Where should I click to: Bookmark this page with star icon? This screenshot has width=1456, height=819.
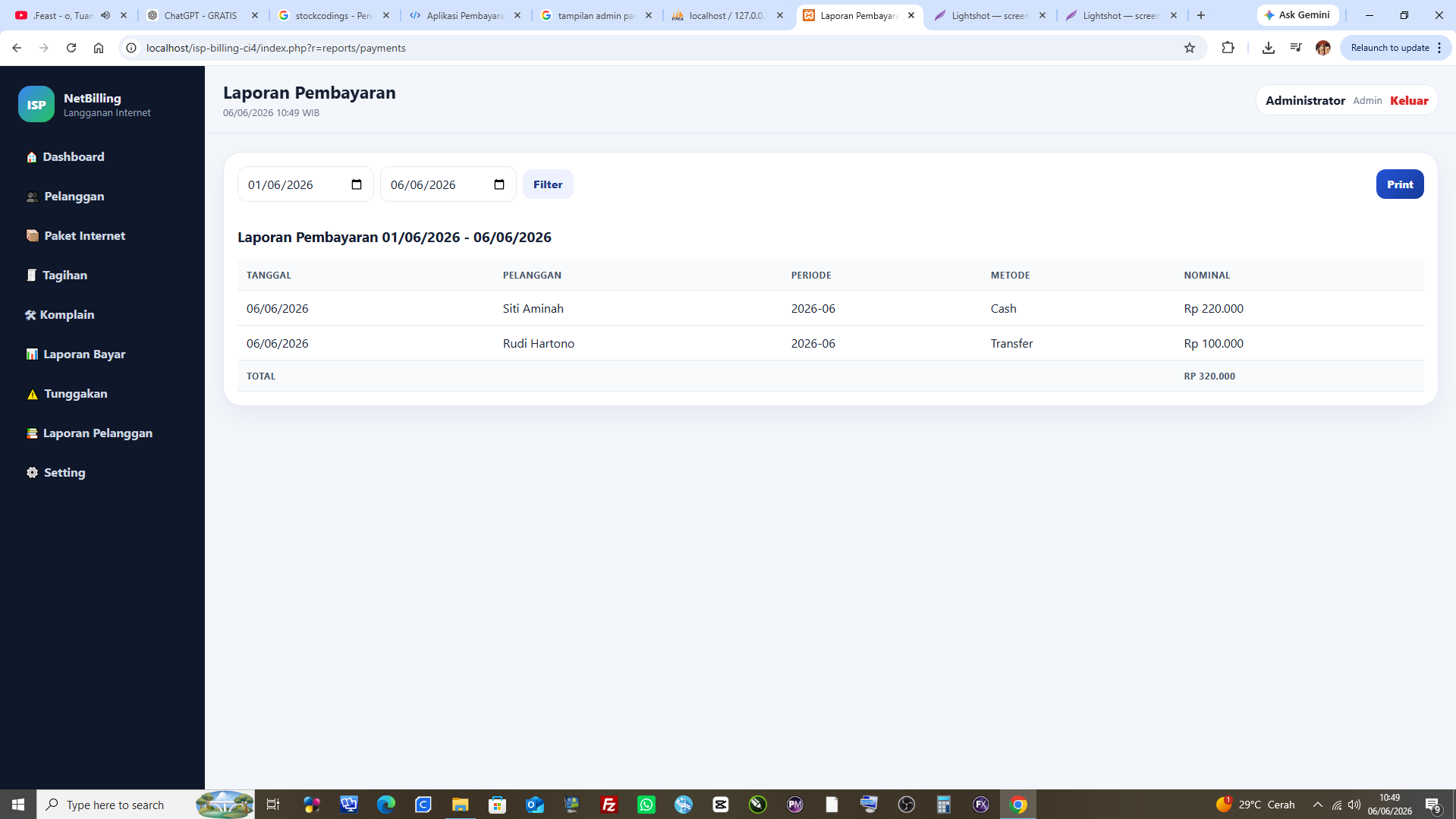point(1190,48)
